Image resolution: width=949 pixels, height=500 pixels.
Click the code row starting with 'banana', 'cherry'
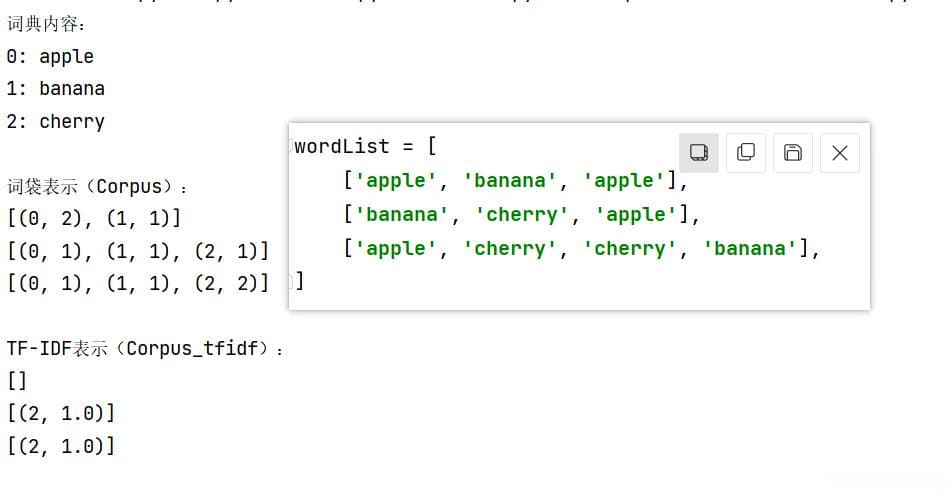tap(520, 214)
